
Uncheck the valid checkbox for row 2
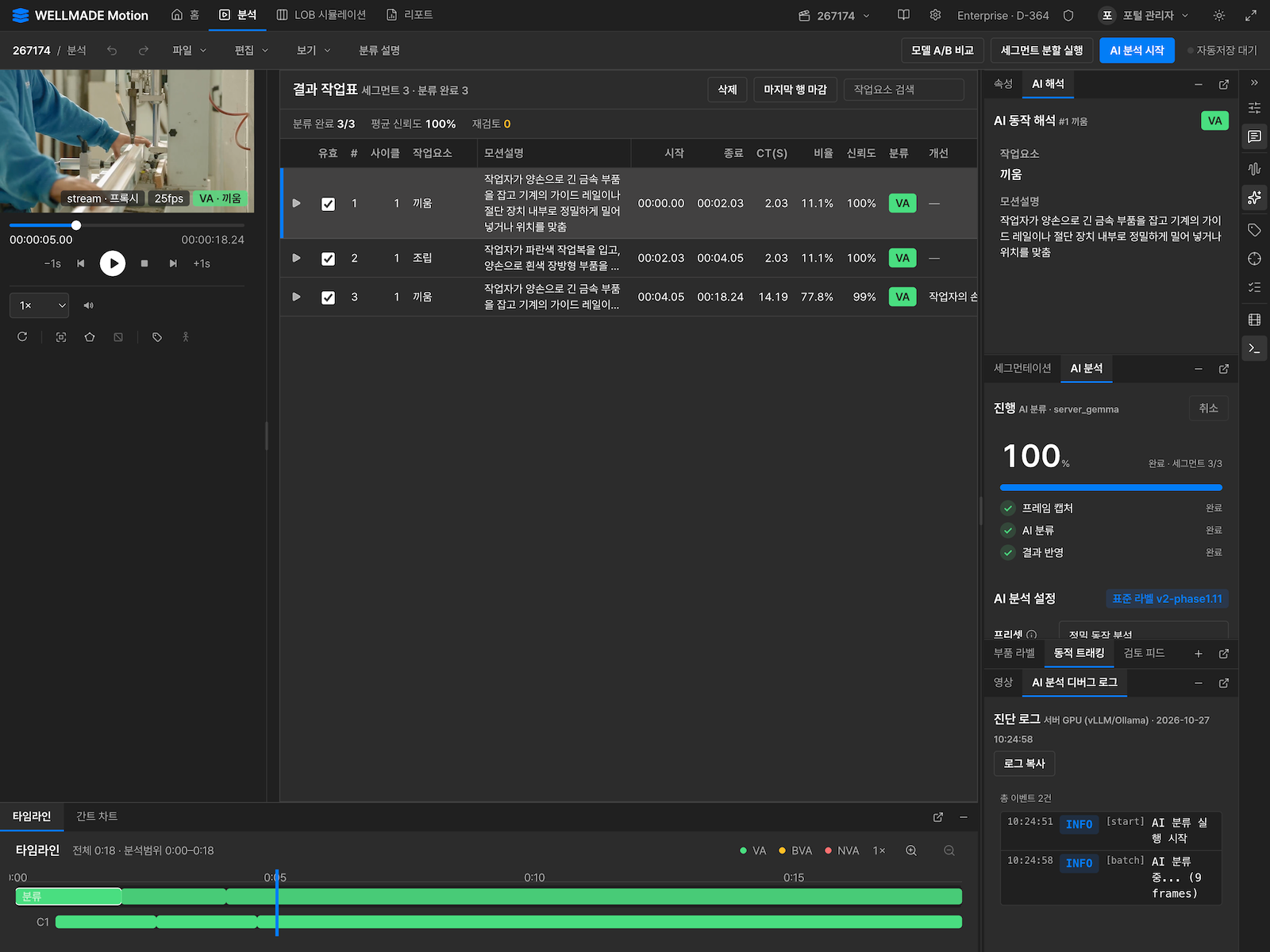(328, 259)
